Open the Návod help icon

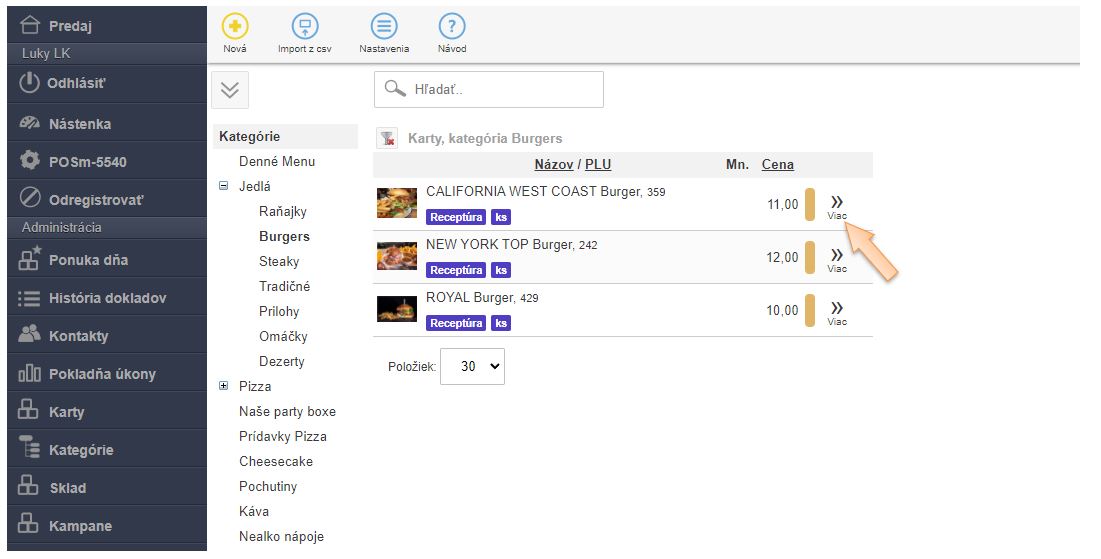[452, 28]
